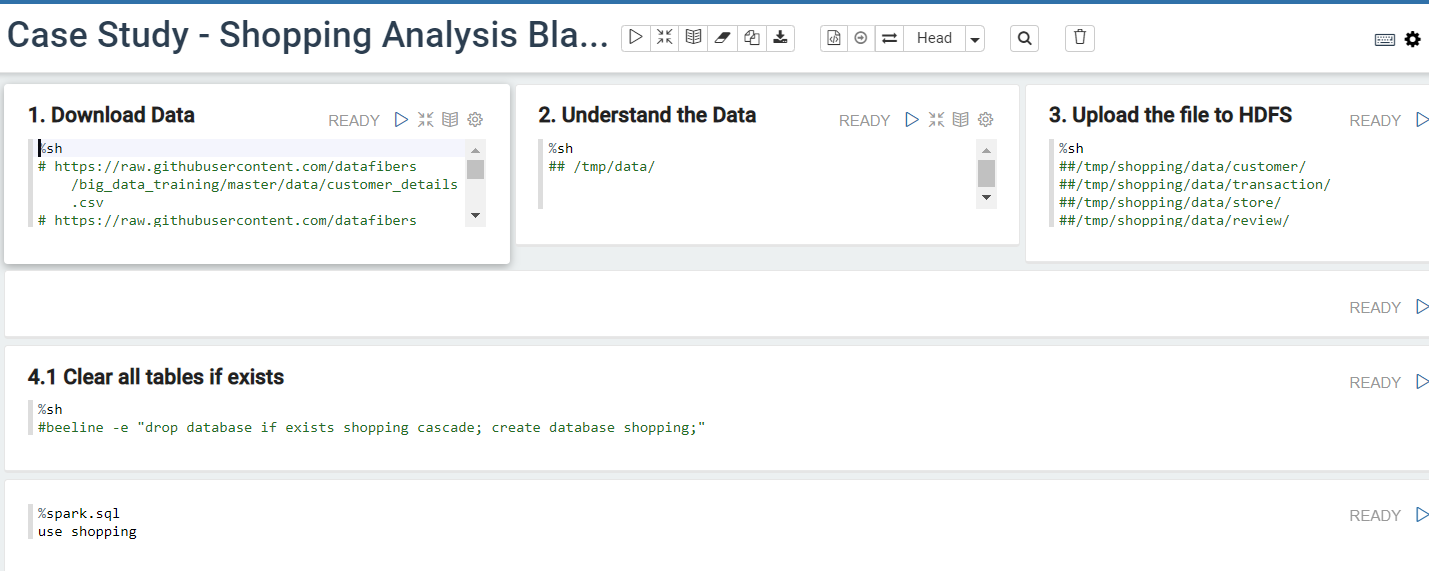The height and width of the screenshot is (571, 1429).
Task: Open note interpreter binding gear icon
Action: pyautogui.click(x=1412, y=40)
